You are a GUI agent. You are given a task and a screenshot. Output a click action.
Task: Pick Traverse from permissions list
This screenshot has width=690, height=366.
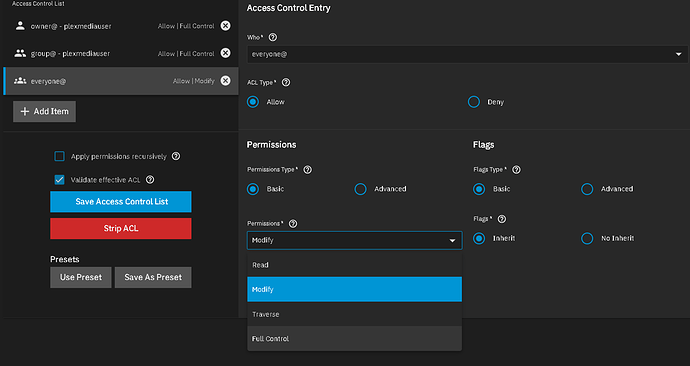tap(354, 314)
